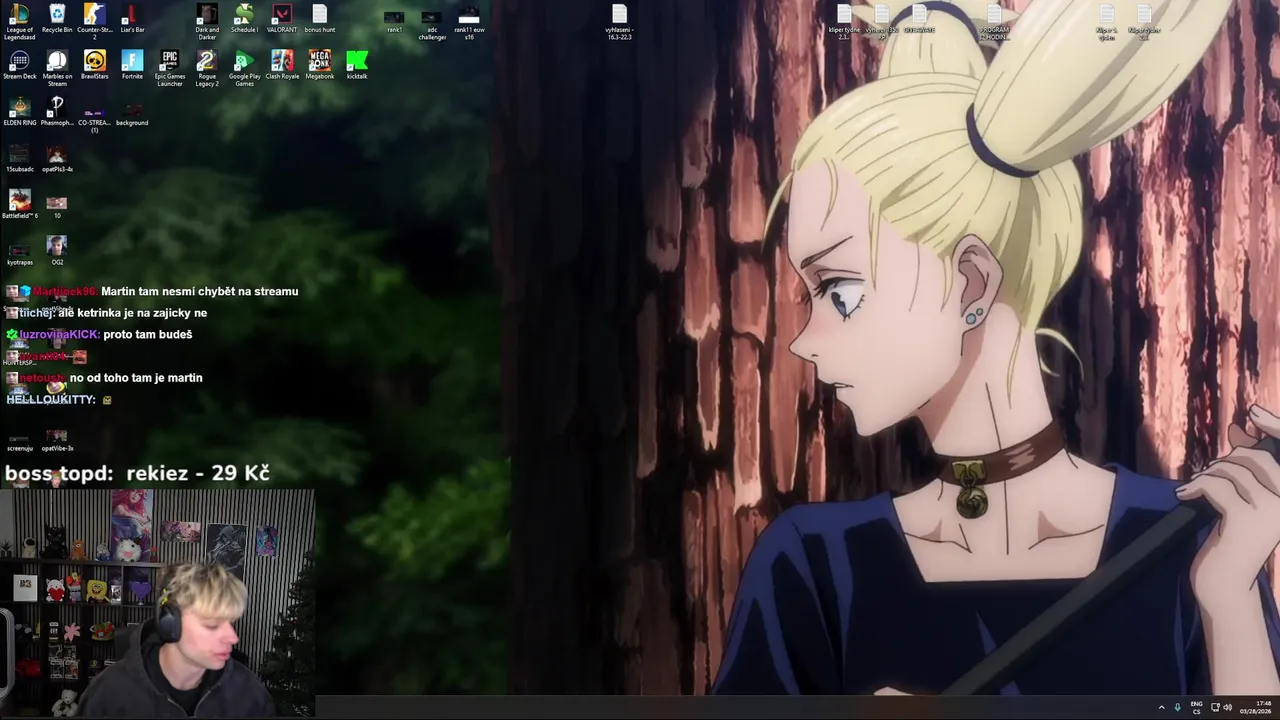Launch ELDEN RING shortcut
The height and width of the screenshot is (720, 1280).
[19, 111]
